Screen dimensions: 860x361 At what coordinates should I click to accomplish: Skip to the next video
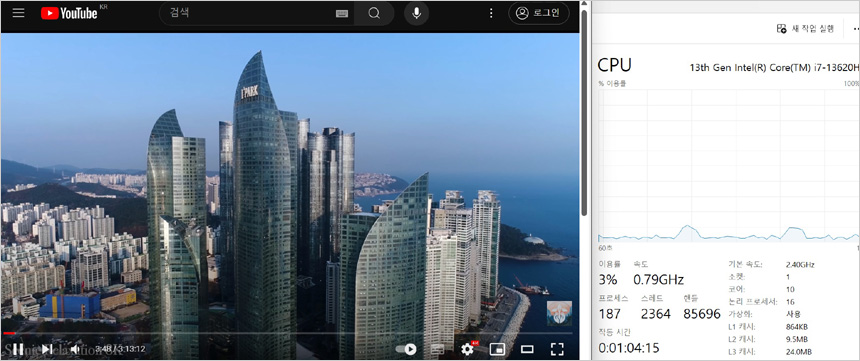click(47, 349)
